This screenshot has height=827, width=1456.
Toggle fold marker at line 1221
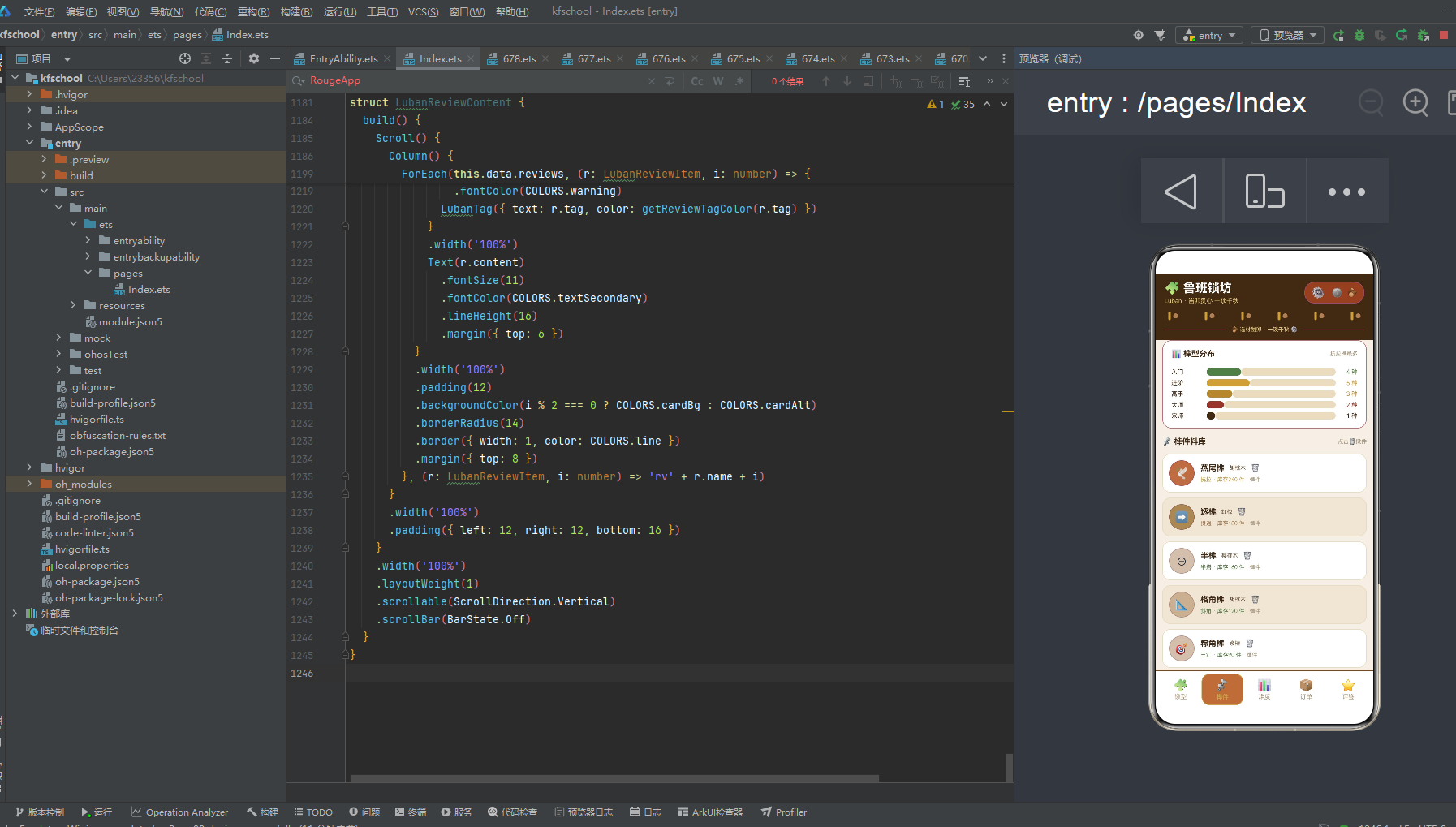click(345, 226)
